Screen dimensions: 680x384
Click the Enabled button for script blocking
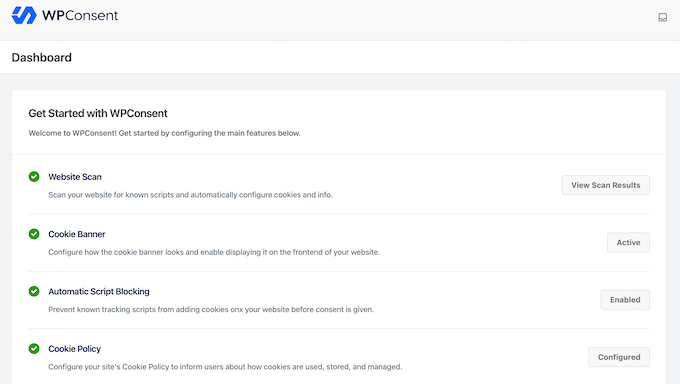click(625, 299)
